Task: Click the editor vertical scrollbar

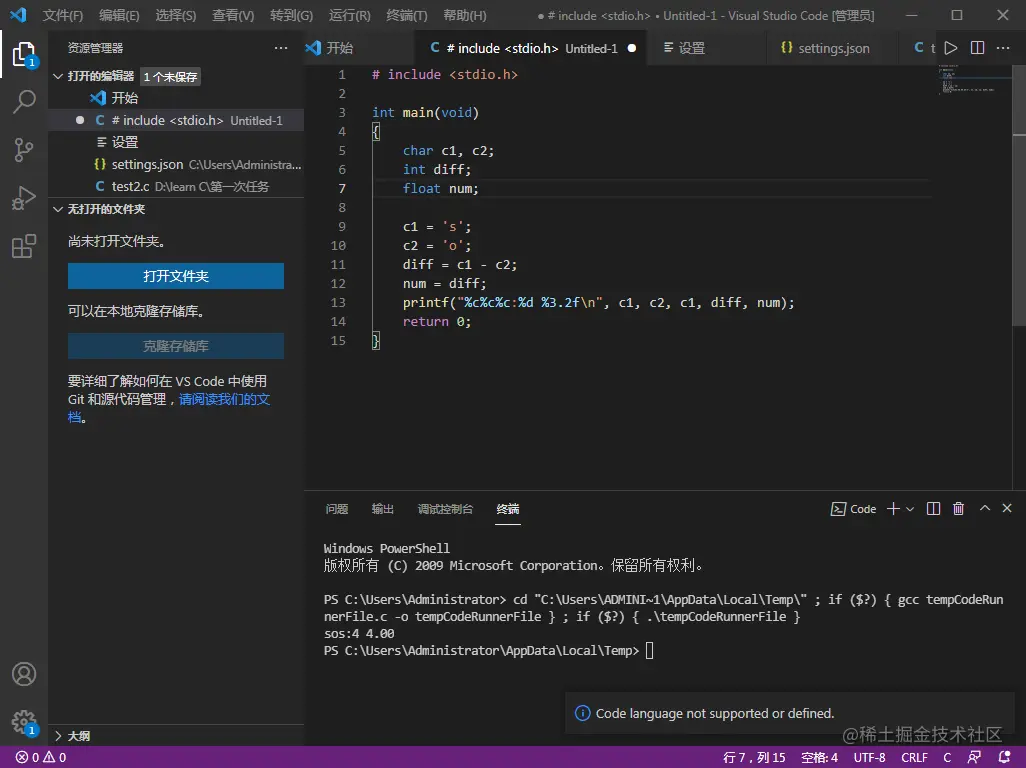Action: point(1019,196)
